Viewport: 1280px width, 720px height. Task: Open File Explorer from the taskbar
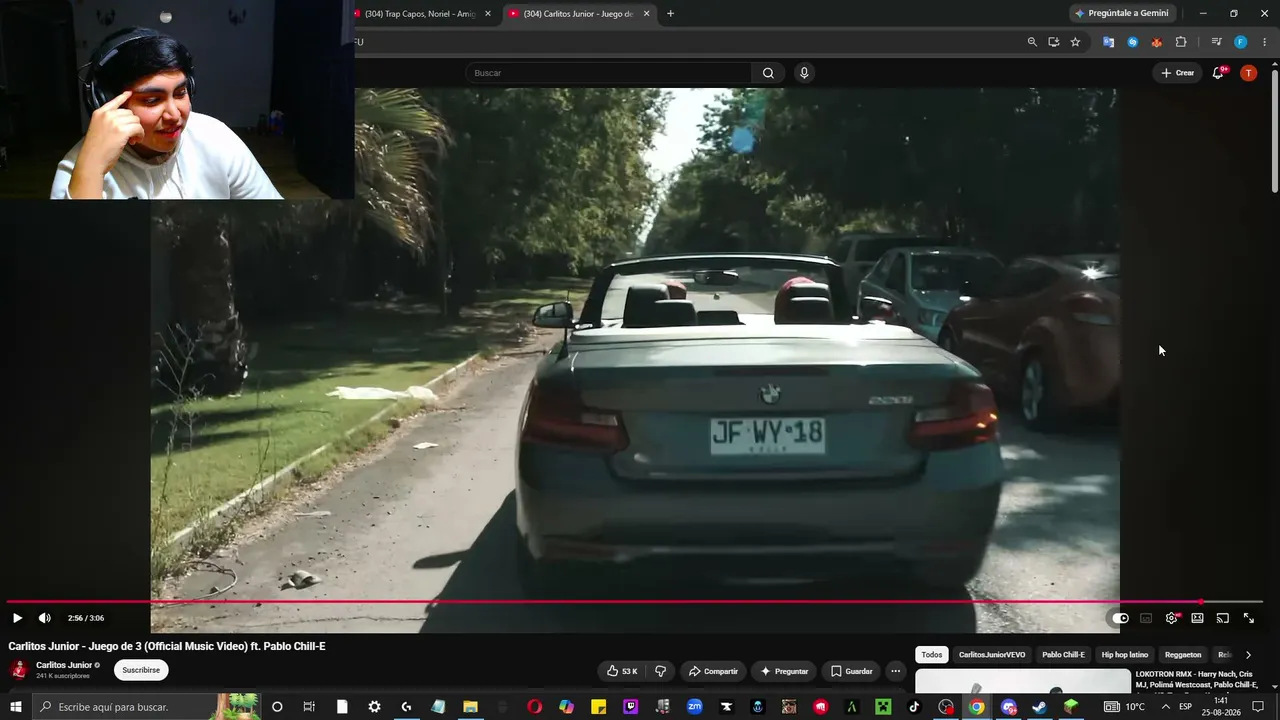click(x=470, y=707)
